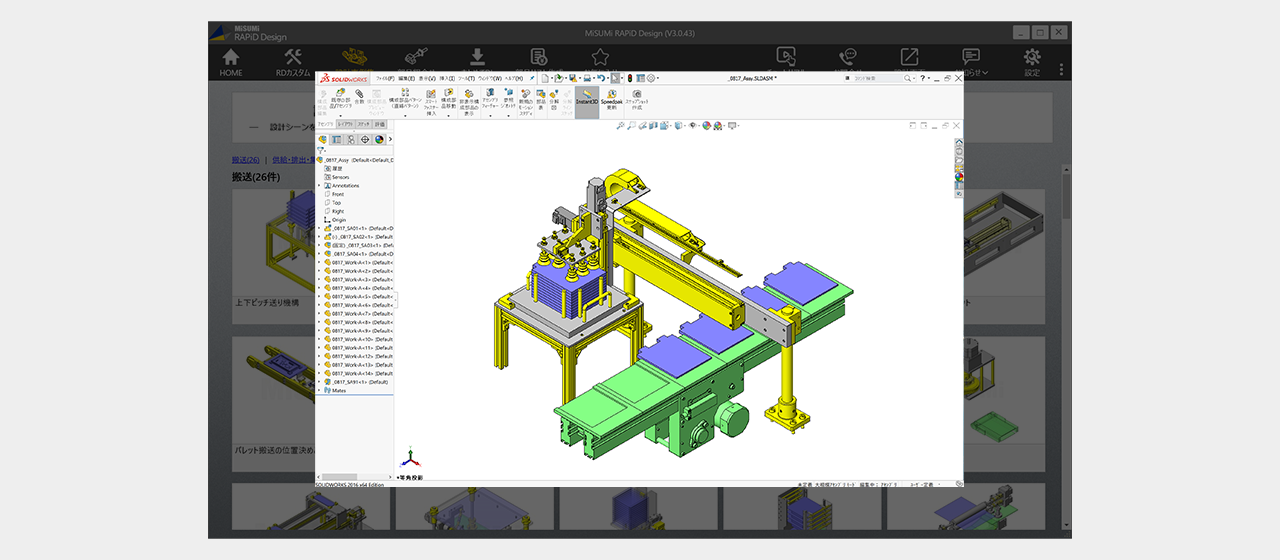Click the Zoom to Fit magnifier icon
The width and height of the screenshot is (1280, 560).
click(621, 126)
